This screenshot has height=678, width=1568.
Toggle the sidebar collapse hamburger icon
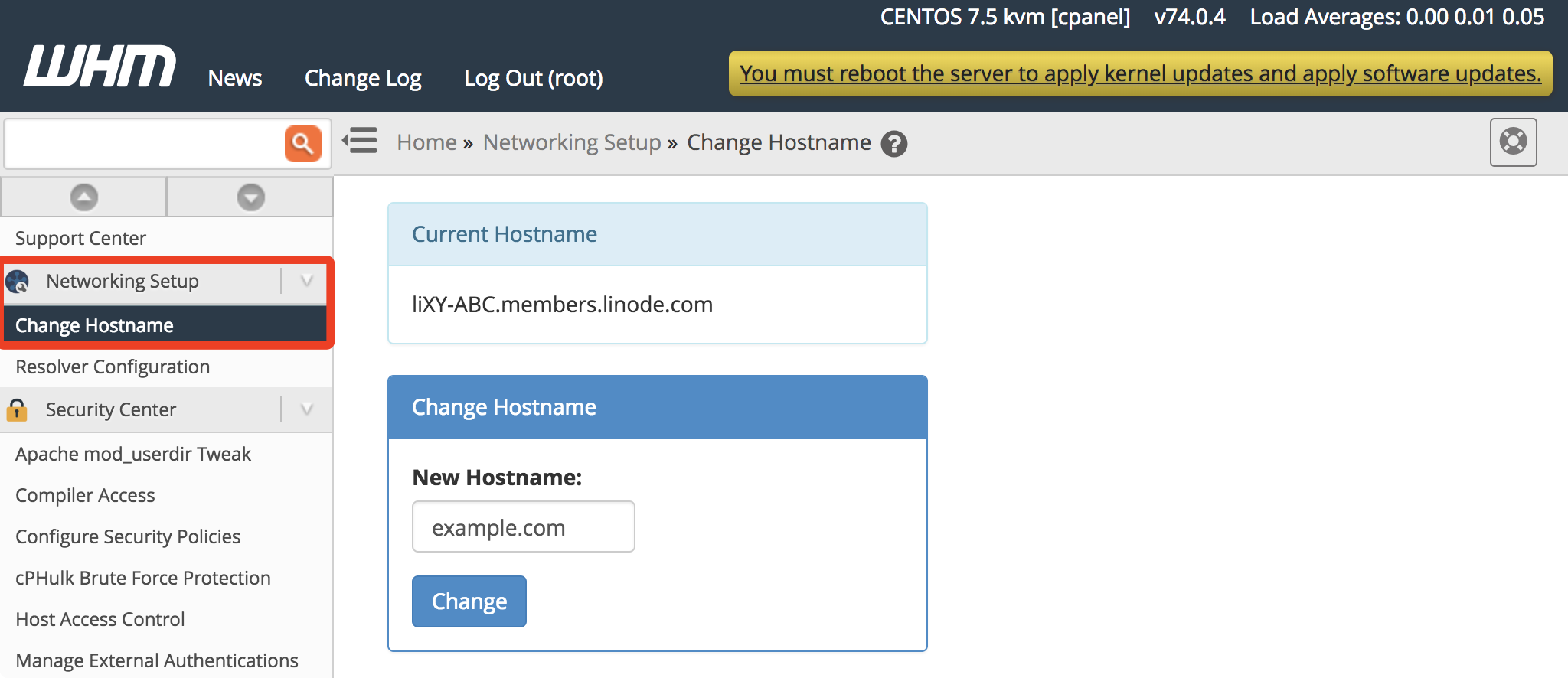point(360,141)
